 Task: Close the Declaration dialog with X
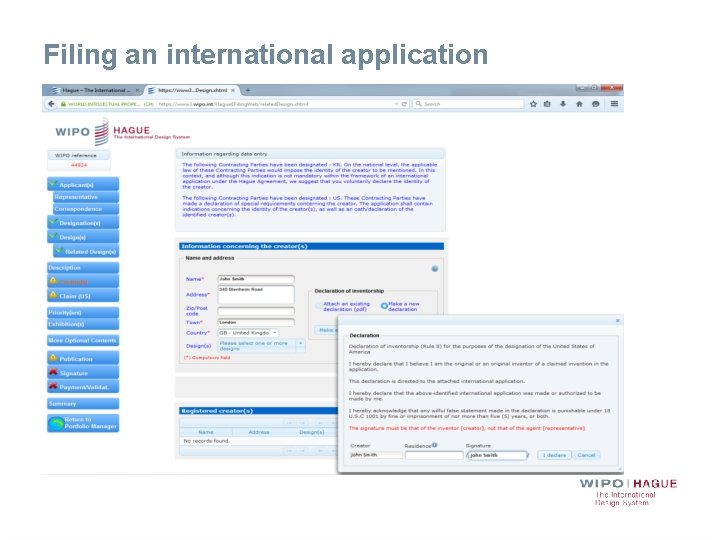(618, 321)
